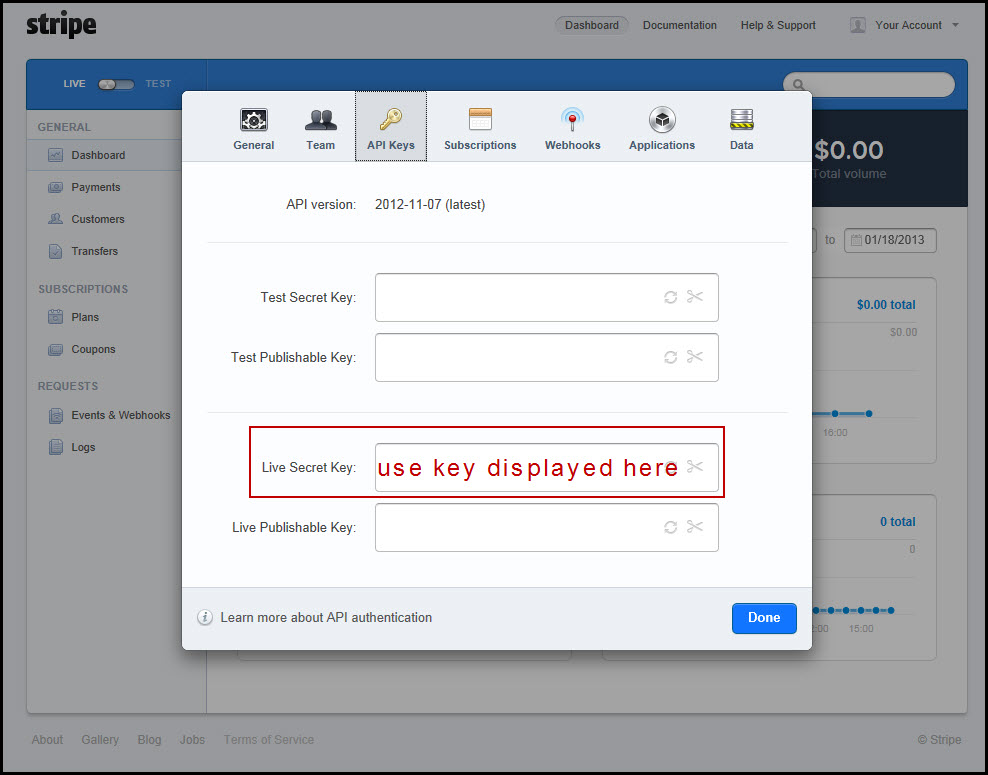
Task: Click the dashboard search field
Action: pos(868,84)
